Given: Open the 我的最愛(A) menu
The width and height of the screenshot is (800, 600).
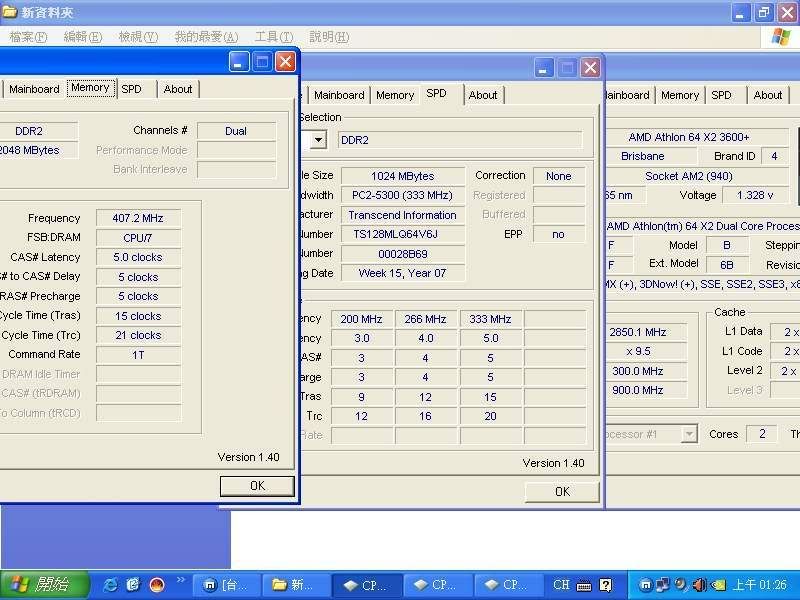Looking at the screenshot, I should click(x=206, y=37).
